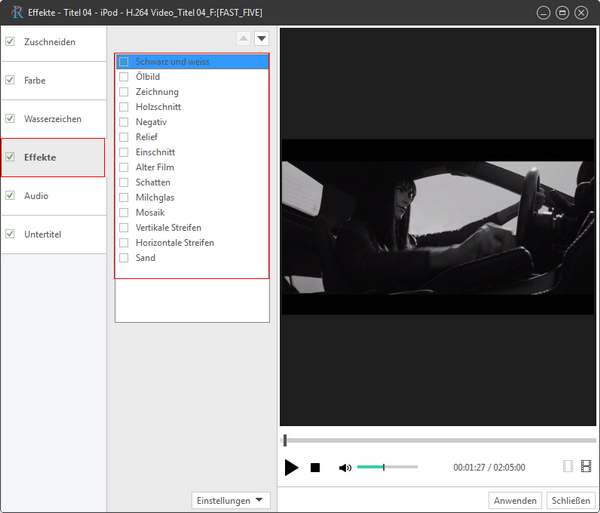
Task: Move effect up with arrow button
Action: pos(243,38)
